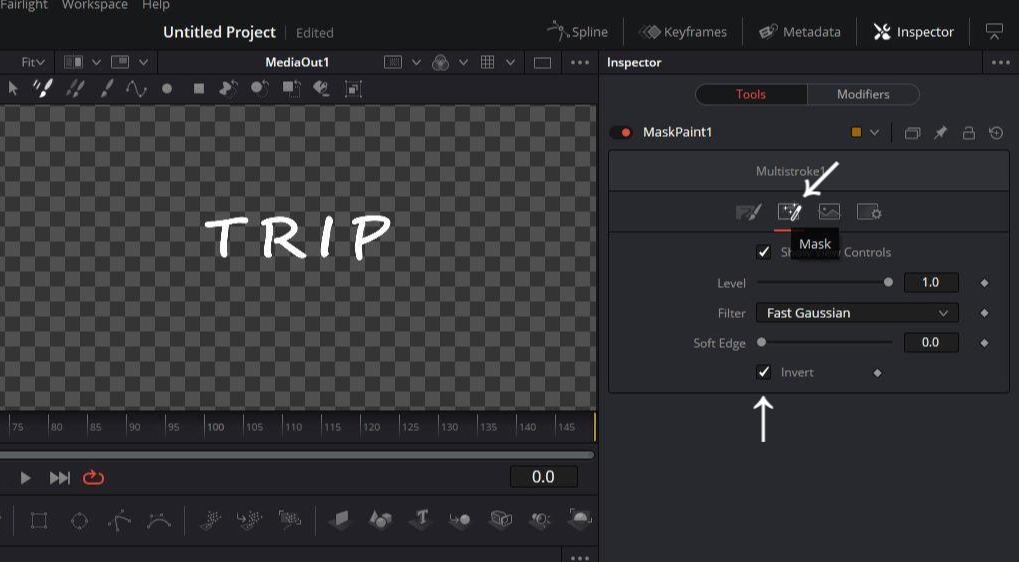Switch to the Tools tab
The height and width of the screenshot is (562, 1019).
751,94
